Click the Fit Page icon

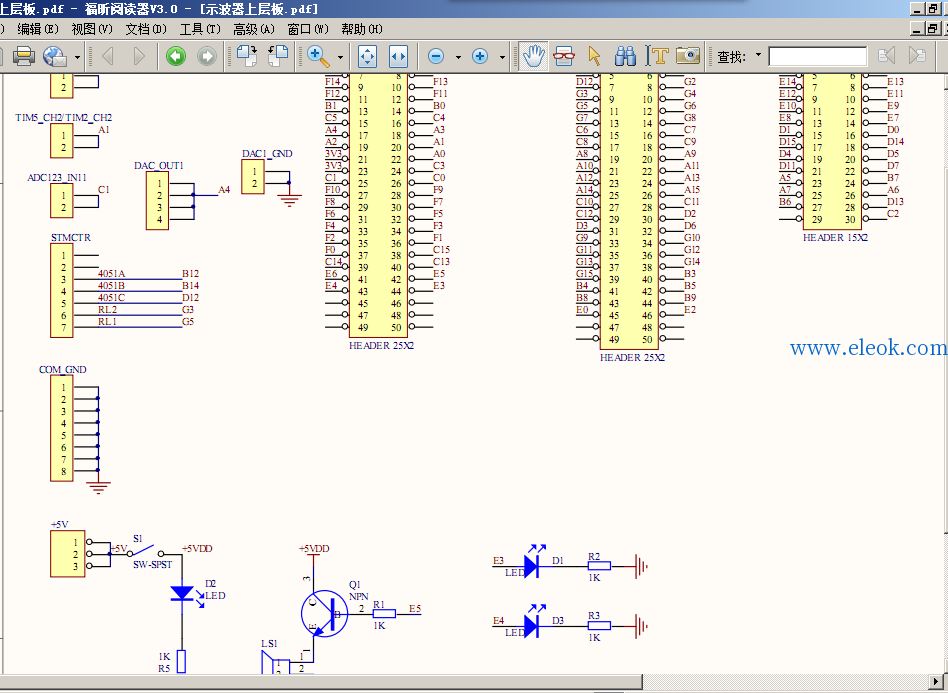point(368,56)
